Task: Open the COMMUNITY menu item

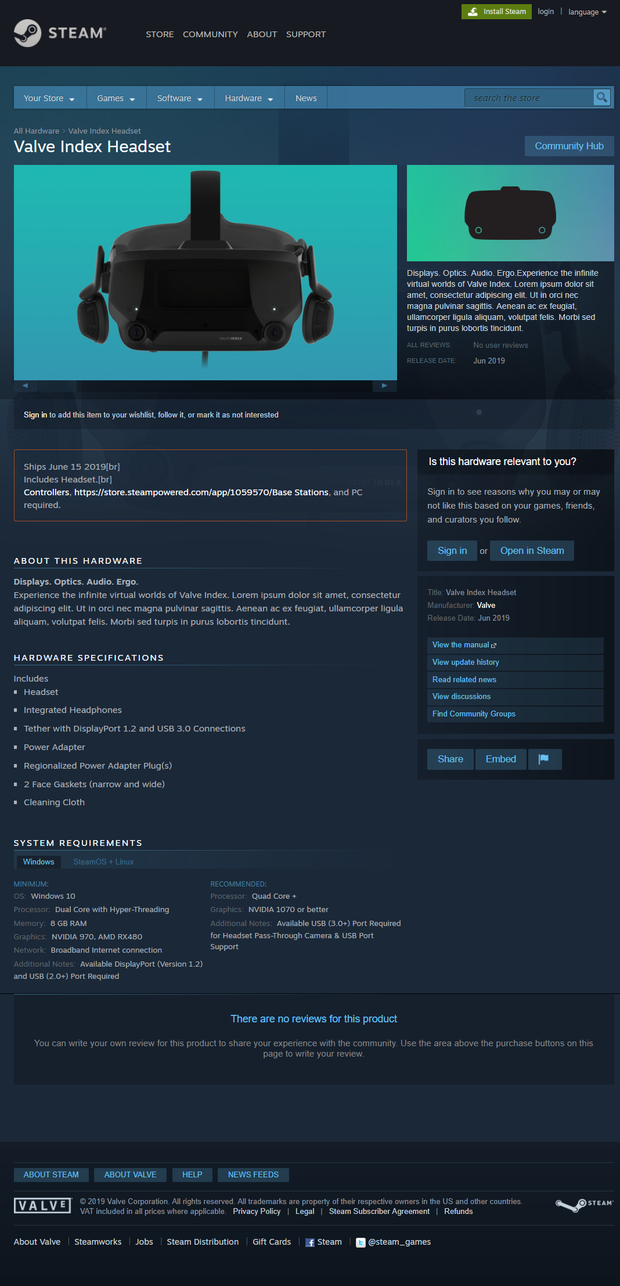Action: [210, 34]
